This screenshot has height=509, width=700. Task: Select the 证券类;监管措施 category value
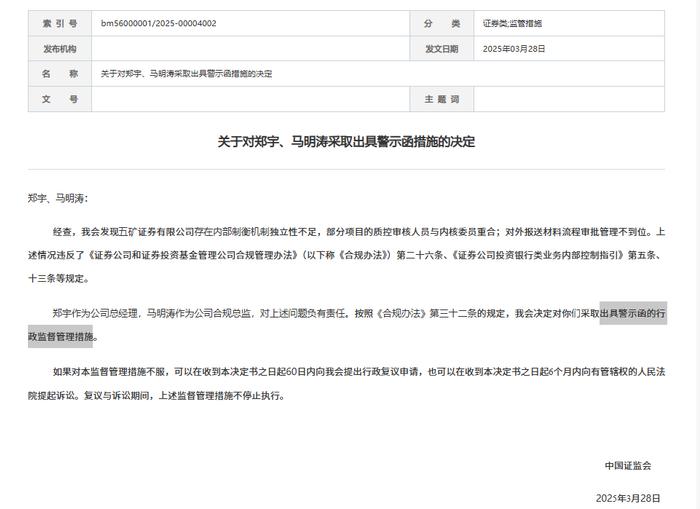coord(512,23)
